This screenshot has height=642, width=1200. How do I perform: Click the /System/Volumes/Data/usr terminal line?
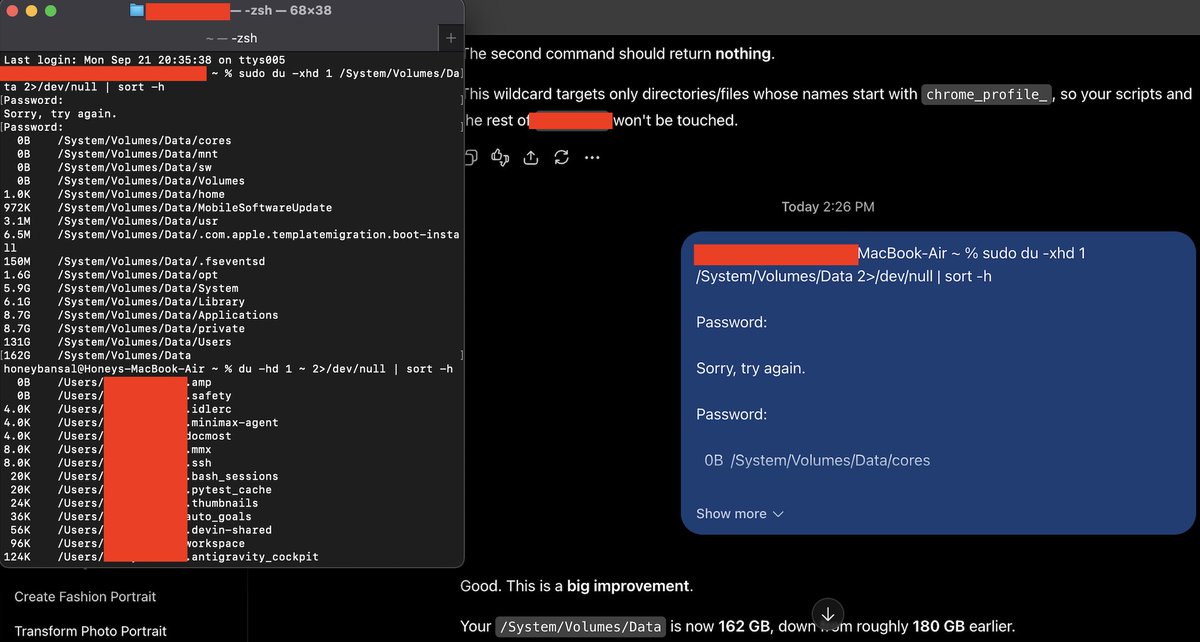click(111, 221)
